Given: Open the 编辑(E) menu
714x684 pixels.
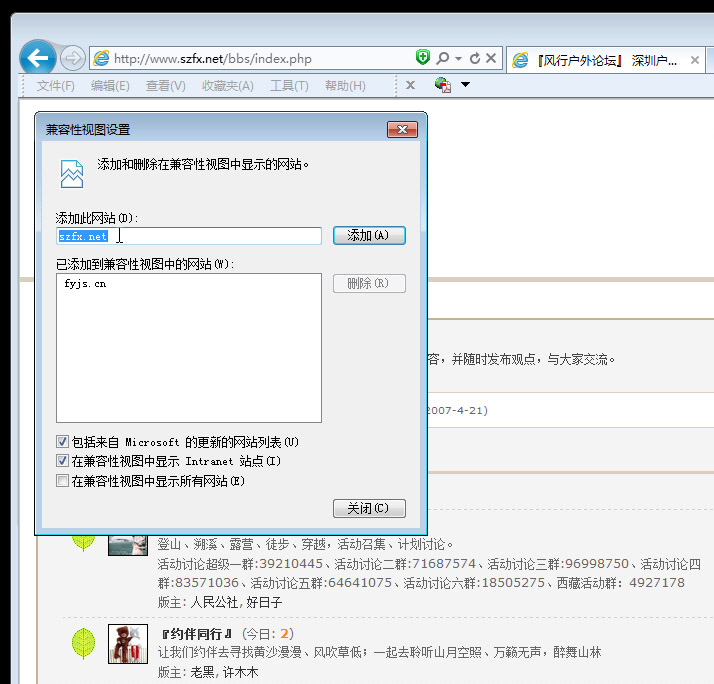Looking at the screenshot, I should click(x=110, y=86).
